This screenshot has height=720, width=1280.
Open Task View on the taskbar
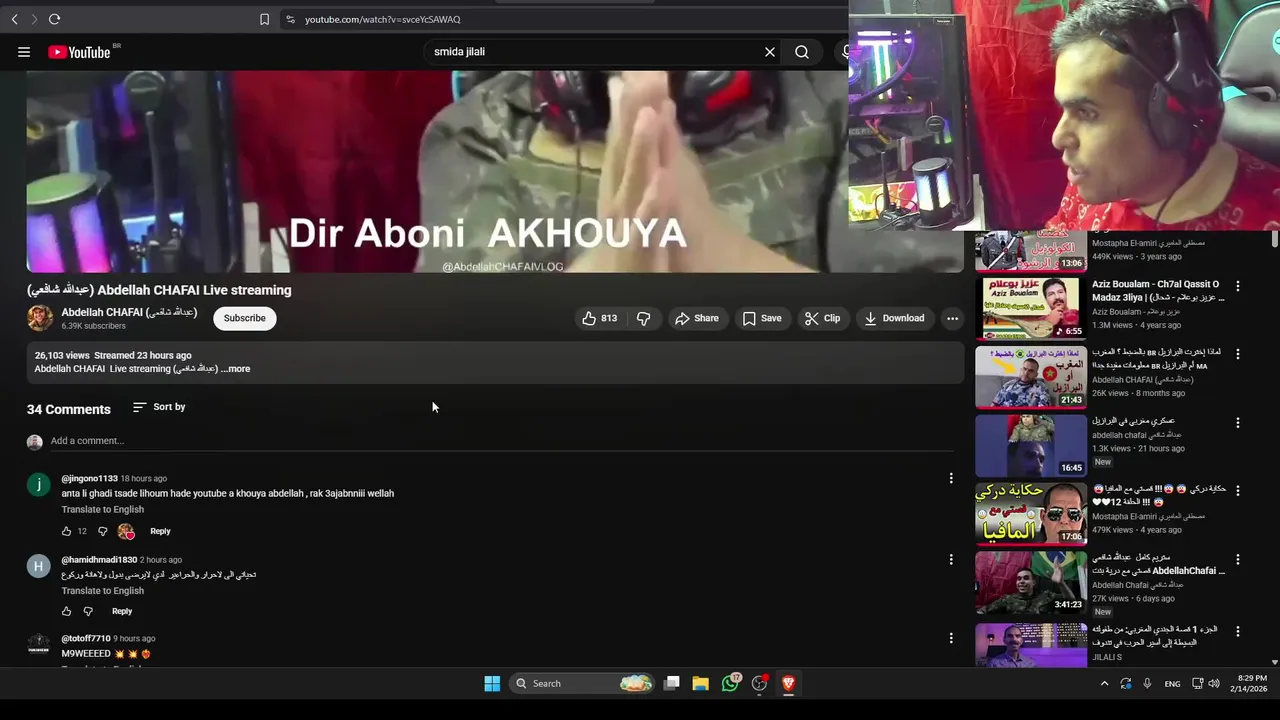pos(672,683)
